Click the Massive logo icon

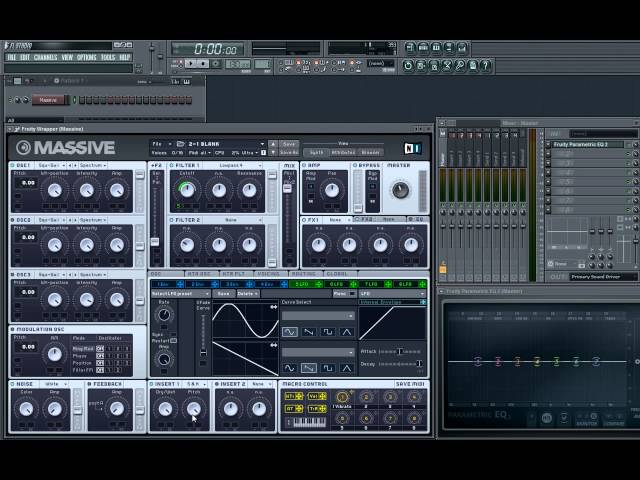point(24,148)
